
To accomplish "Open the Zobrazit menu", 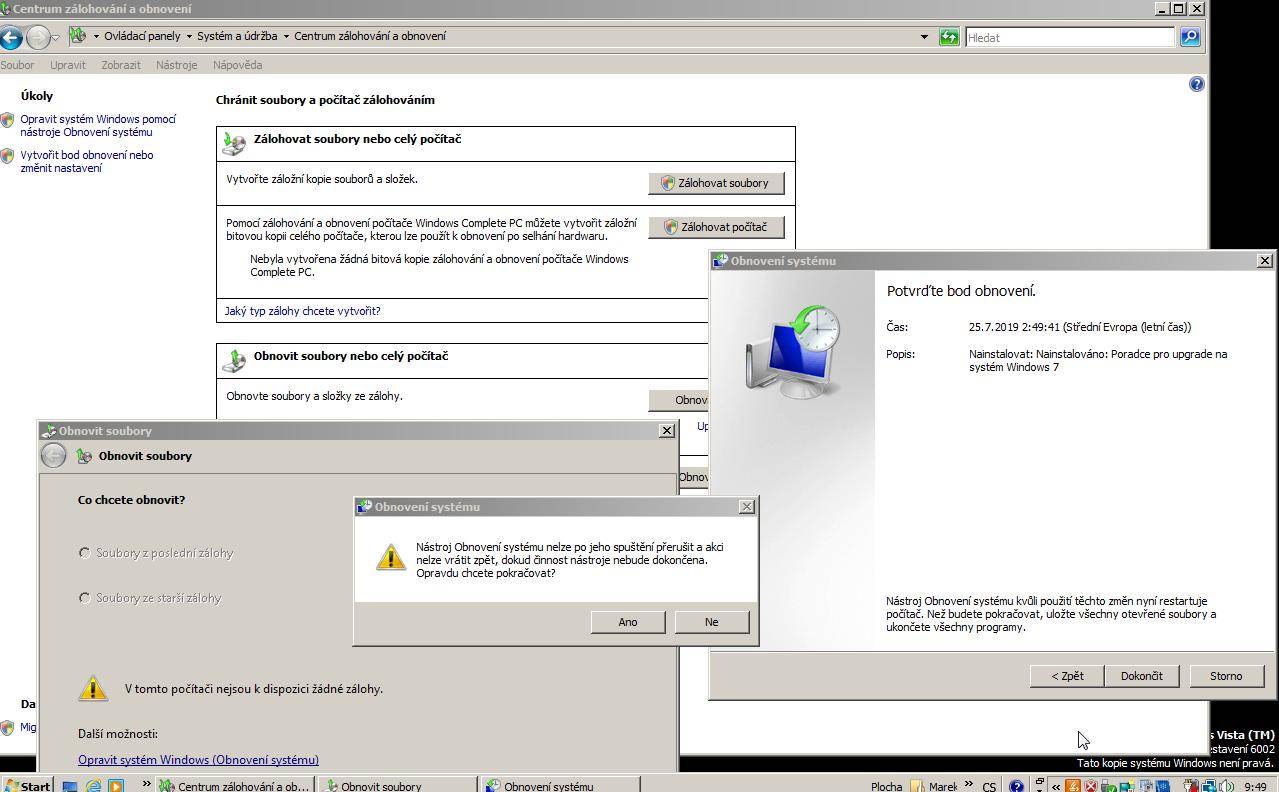I will pyautogui.click(x=121, y=65).
